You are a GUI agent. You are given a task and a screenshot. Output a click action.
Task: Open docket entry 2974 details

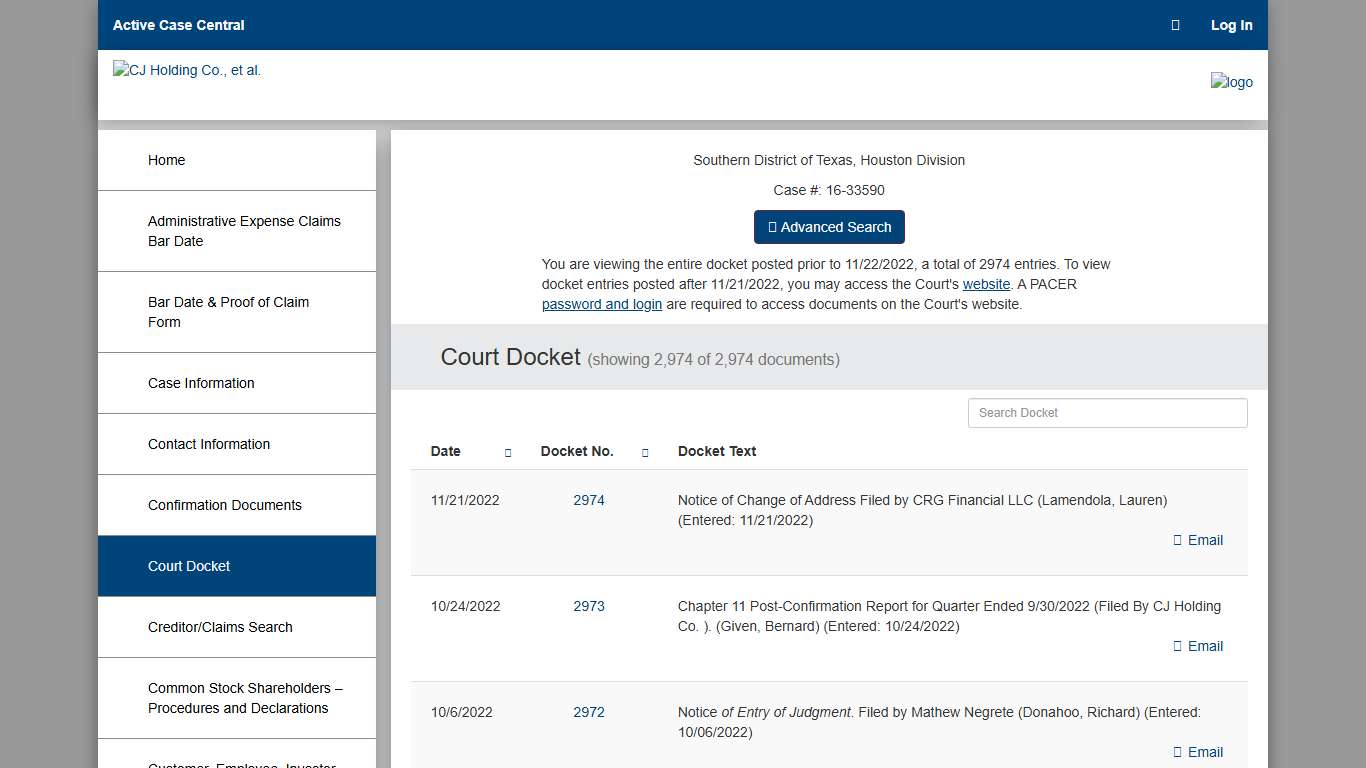[589, 500]
